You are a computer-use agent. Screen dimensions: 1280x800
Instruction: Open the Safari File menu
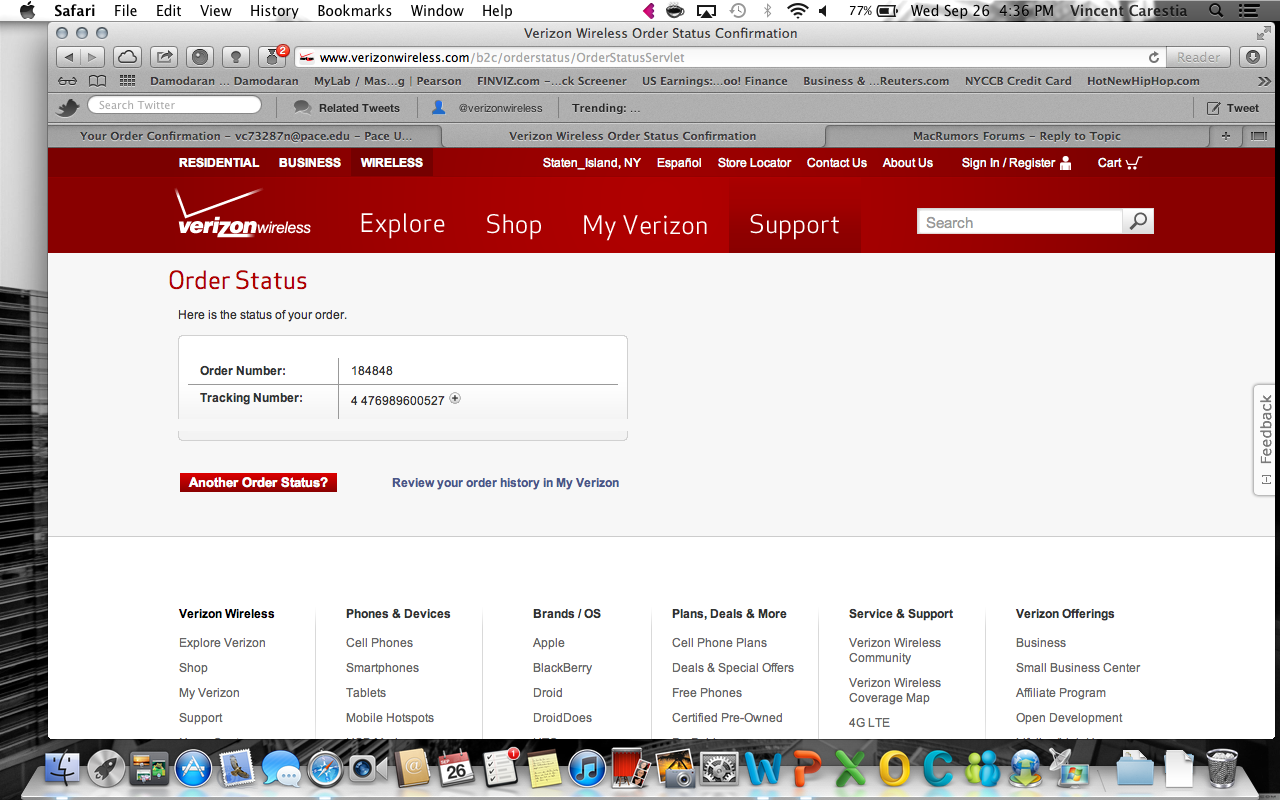(x=126, y=11)
